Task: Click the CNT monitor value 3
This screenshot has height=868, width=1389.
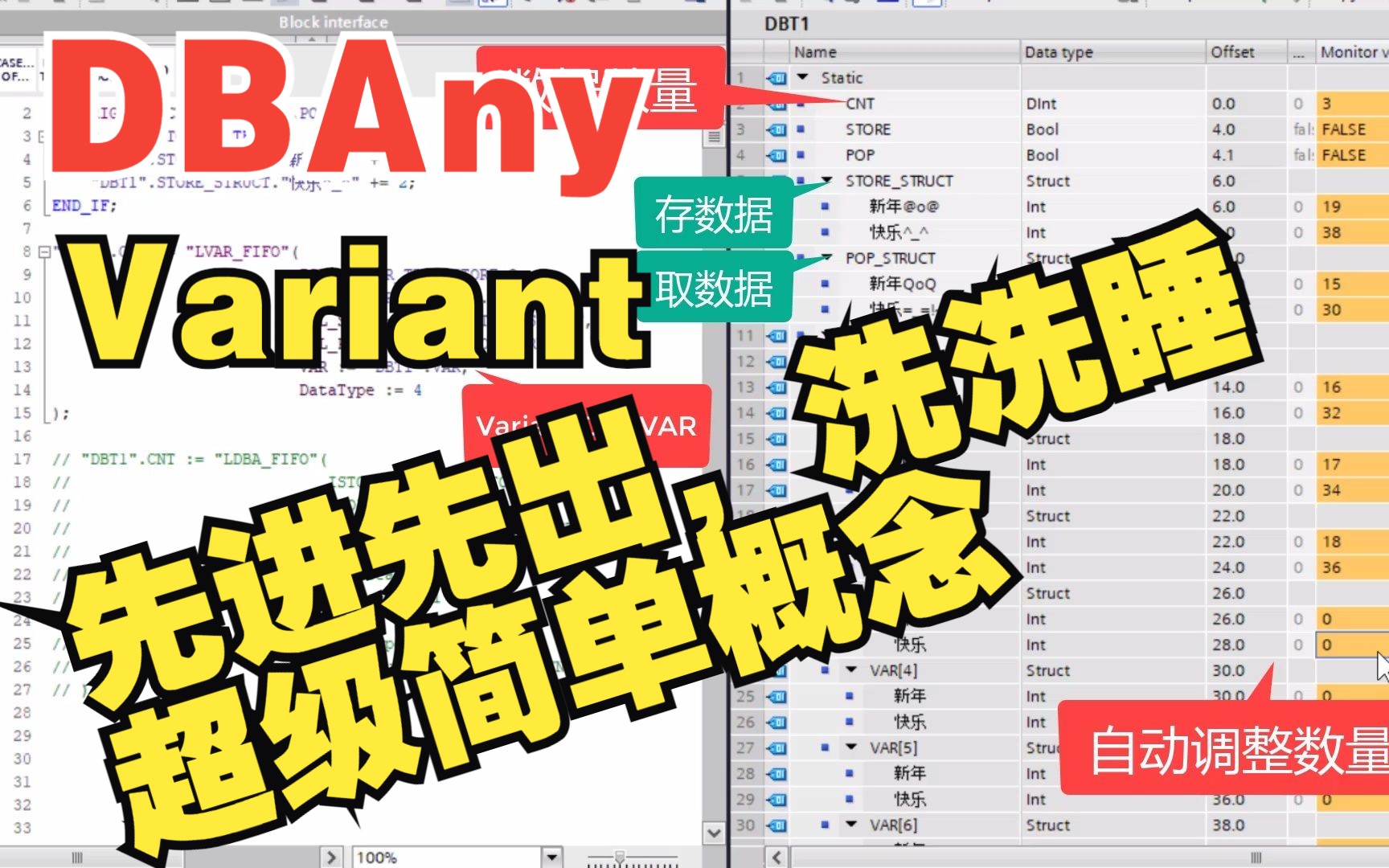Action: pos(1352,104)
